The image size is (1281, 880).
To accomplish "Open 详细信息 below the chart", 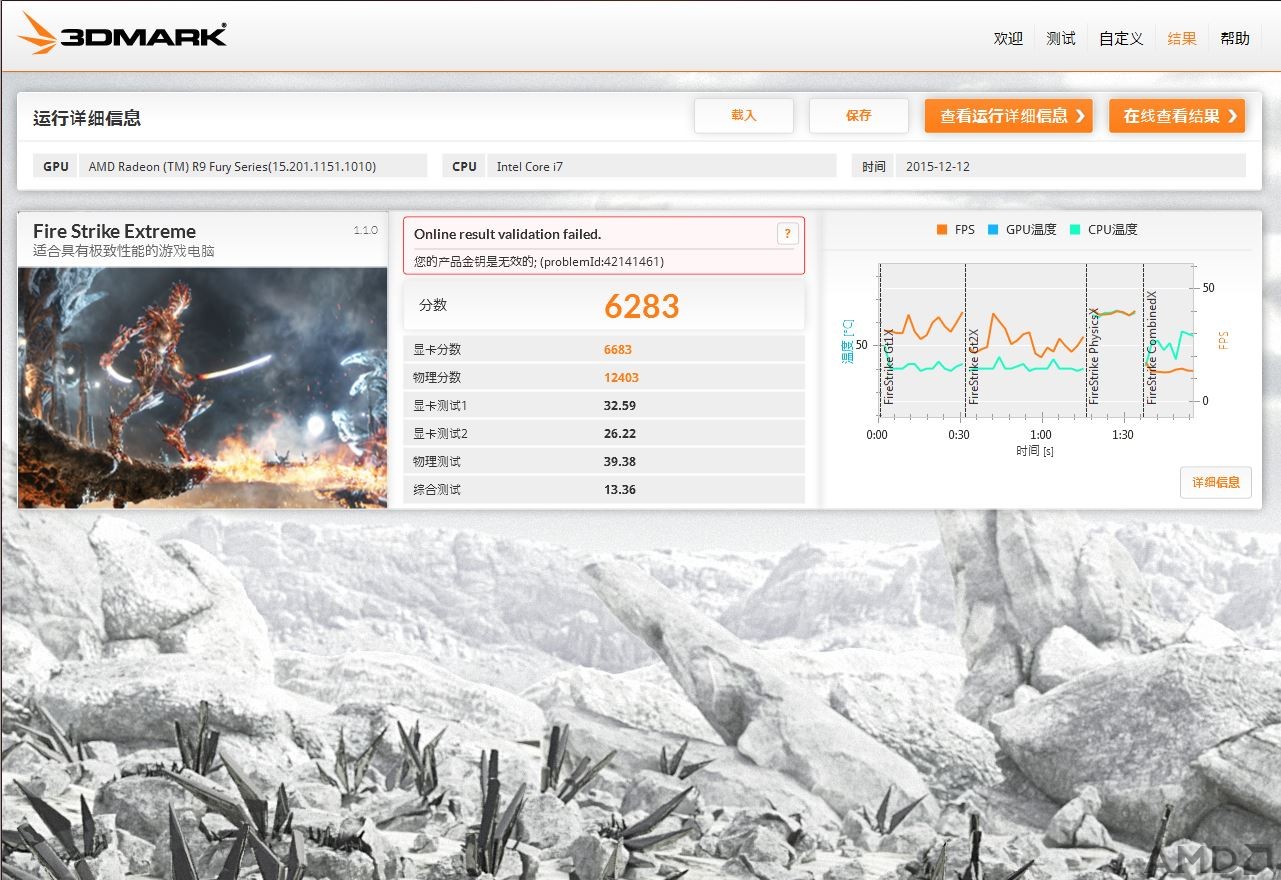I will tap(1216, 482).
